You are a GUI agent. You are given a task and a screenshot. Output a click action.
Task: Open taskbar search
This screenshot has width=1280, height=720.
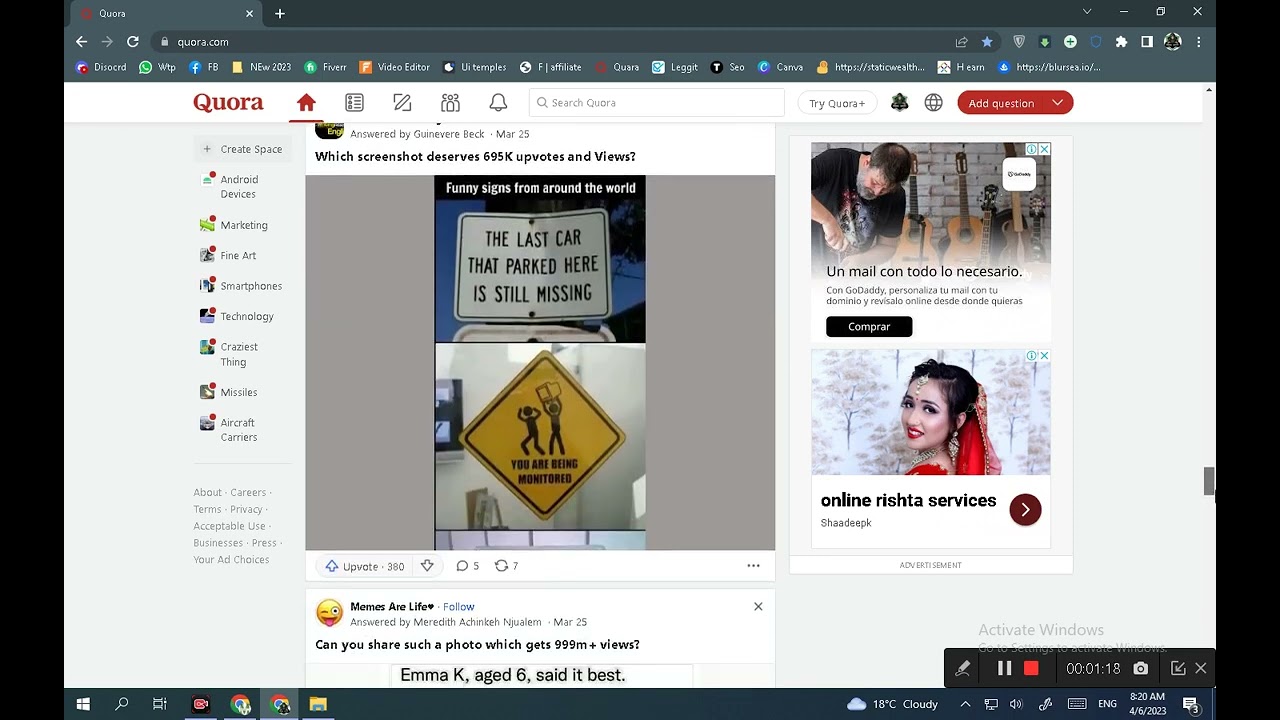122,704
